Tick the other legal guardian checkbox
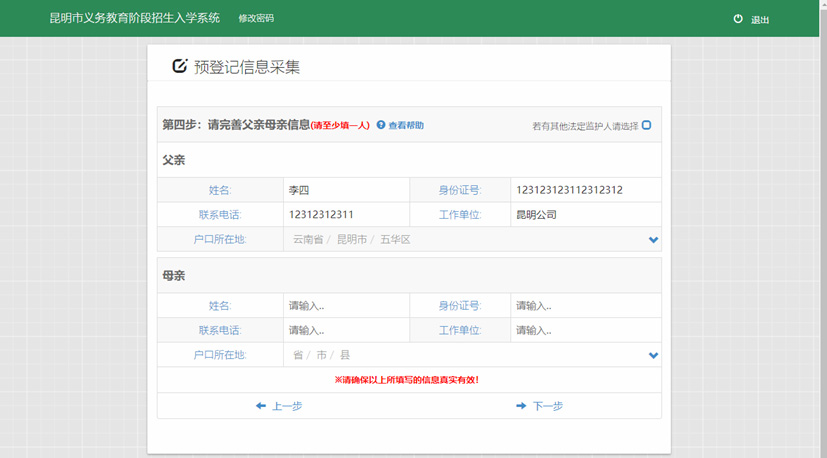Viewport: 827px width, 458px height. [646, 125]
